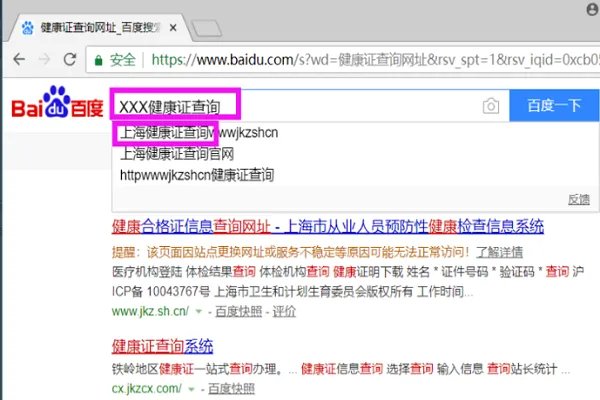Screen dimensions: 600x400
Task: Open a new empty browser tab
Action: pos(206,28)
